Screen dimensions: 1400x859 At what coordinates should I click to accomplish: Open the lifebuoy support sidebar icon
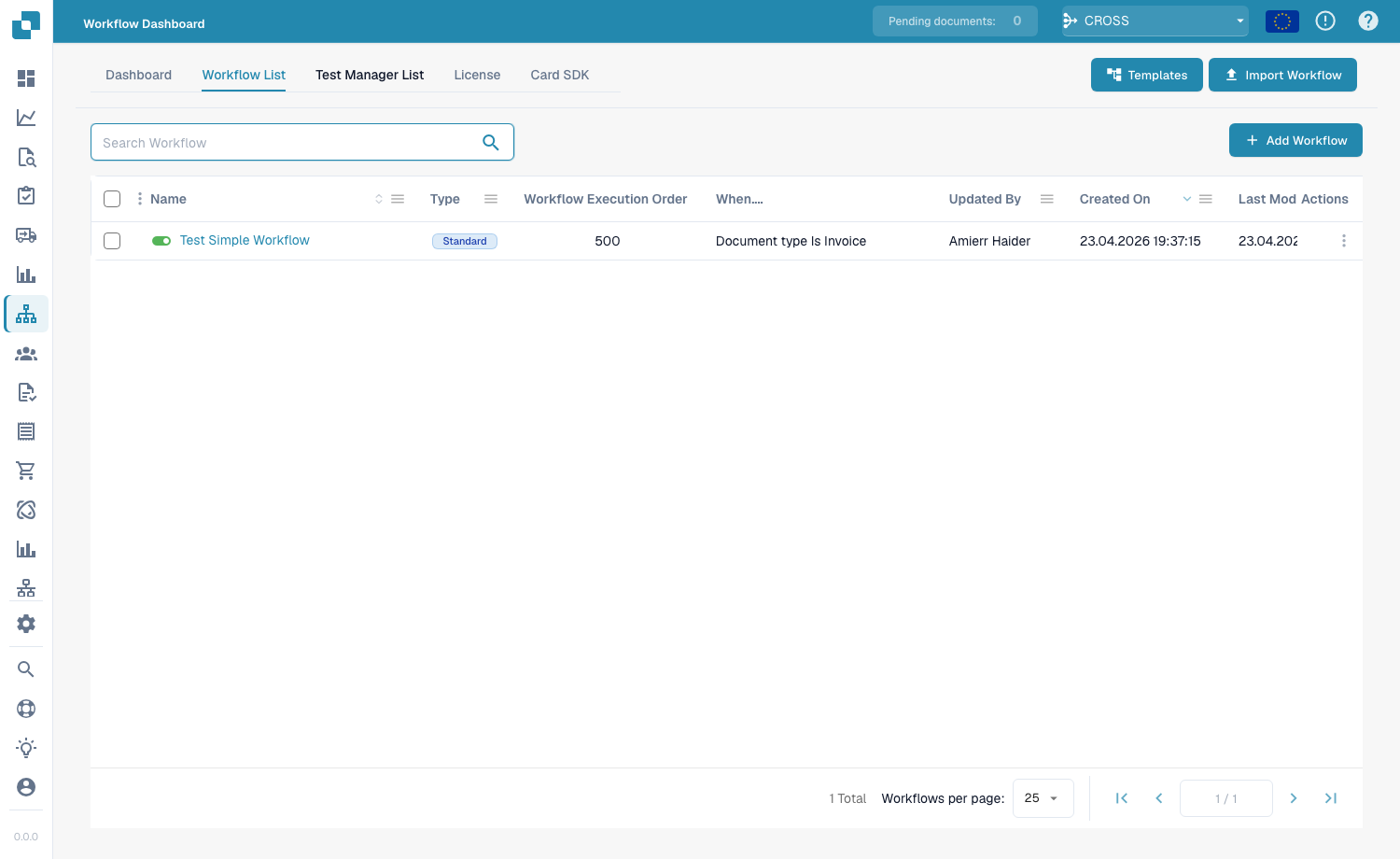26,709
